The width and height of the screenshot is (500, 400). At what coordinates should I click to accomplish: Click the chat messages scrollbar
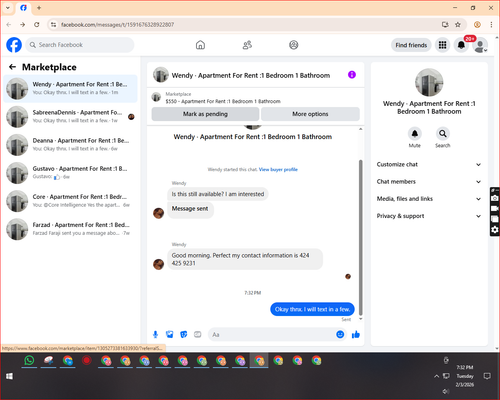tap(360, 237)
